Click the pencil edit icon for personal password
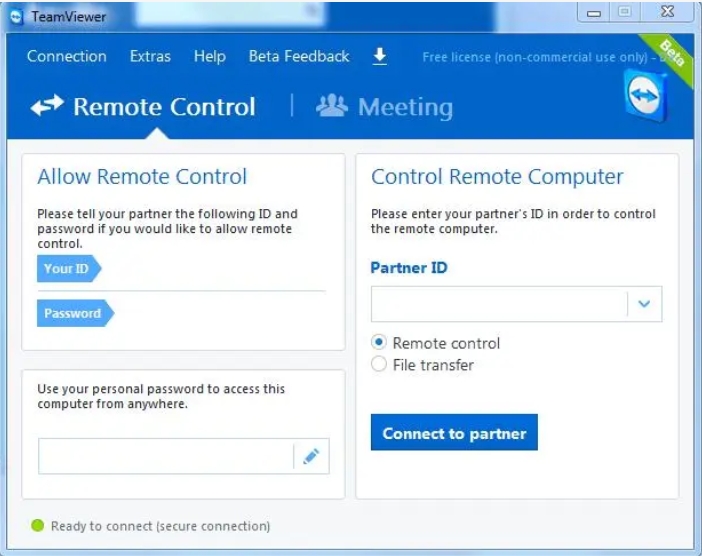Viewport: 702px width, 556px height. [311, 456]
